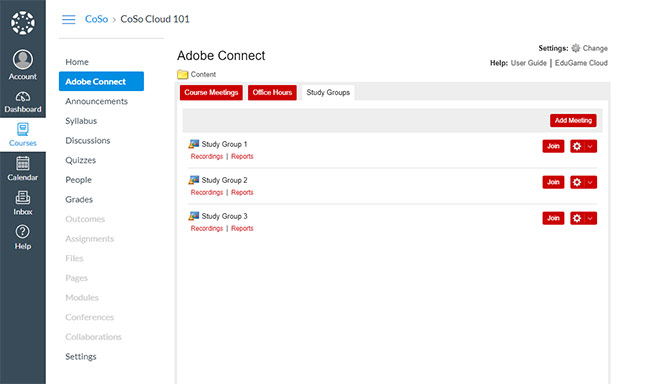Open Home in course navigation
The image size is (650, 384).
click(x=77, y=62)
